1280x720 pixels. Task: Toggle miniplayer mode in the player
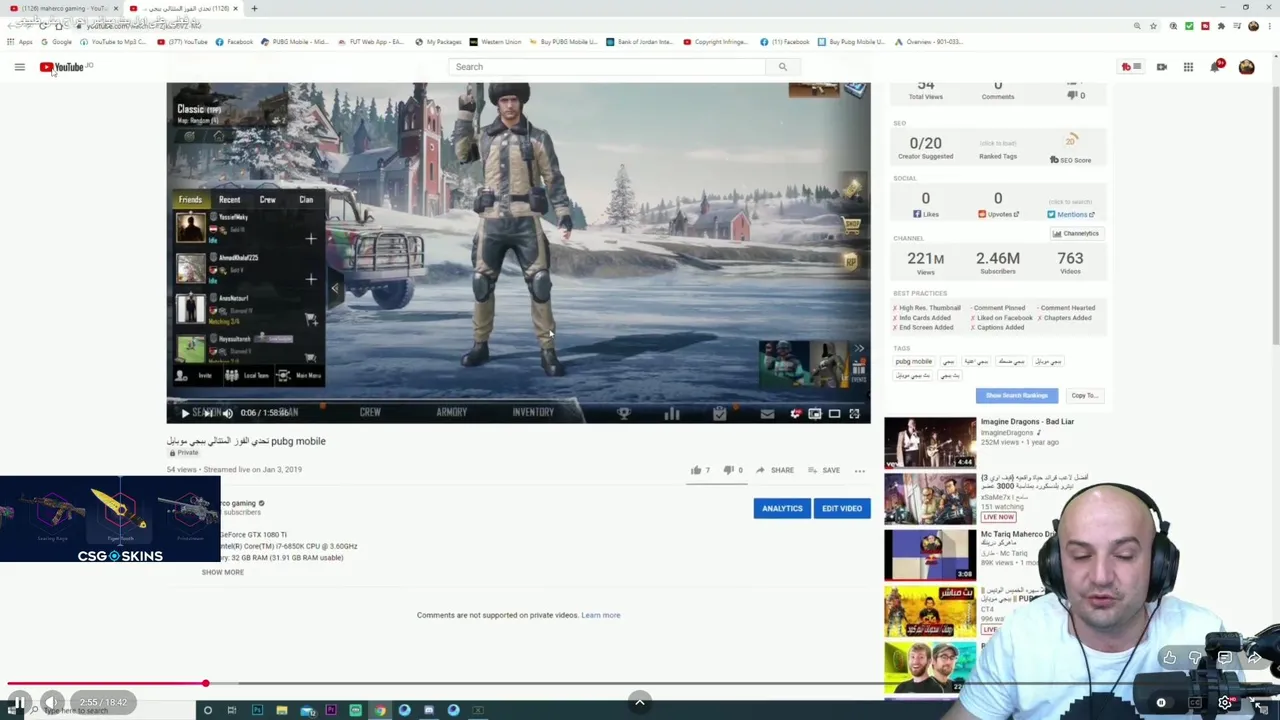point(815,413)
